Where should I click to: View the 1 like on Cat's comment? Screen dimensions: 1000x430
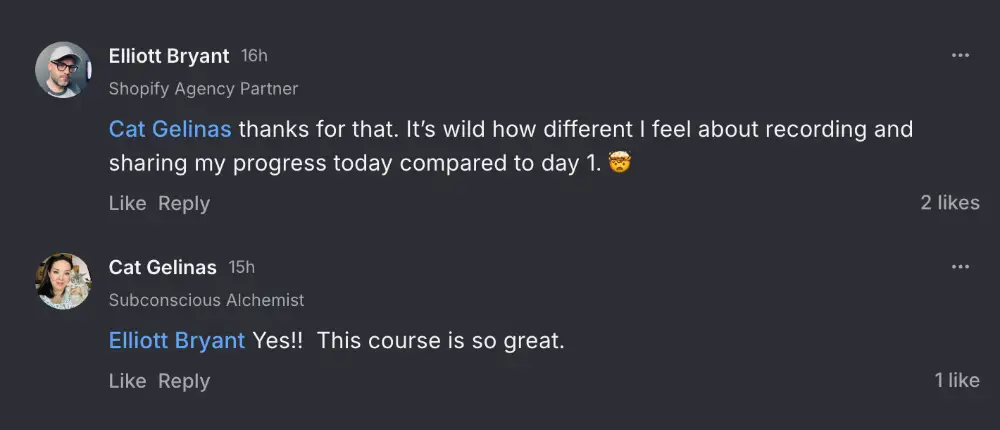pyautogui.click(x=957, y=381)
